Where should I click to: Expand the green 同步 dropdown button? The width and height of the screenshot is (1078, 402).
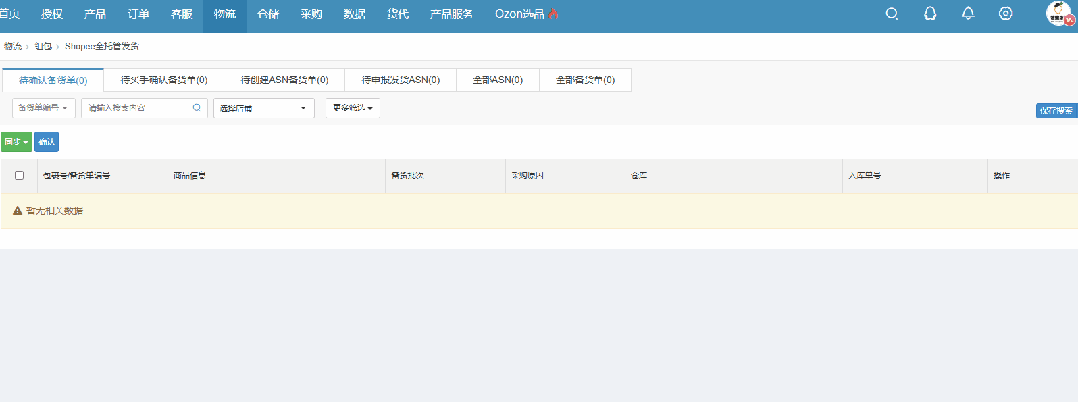[x=16, y=142]
